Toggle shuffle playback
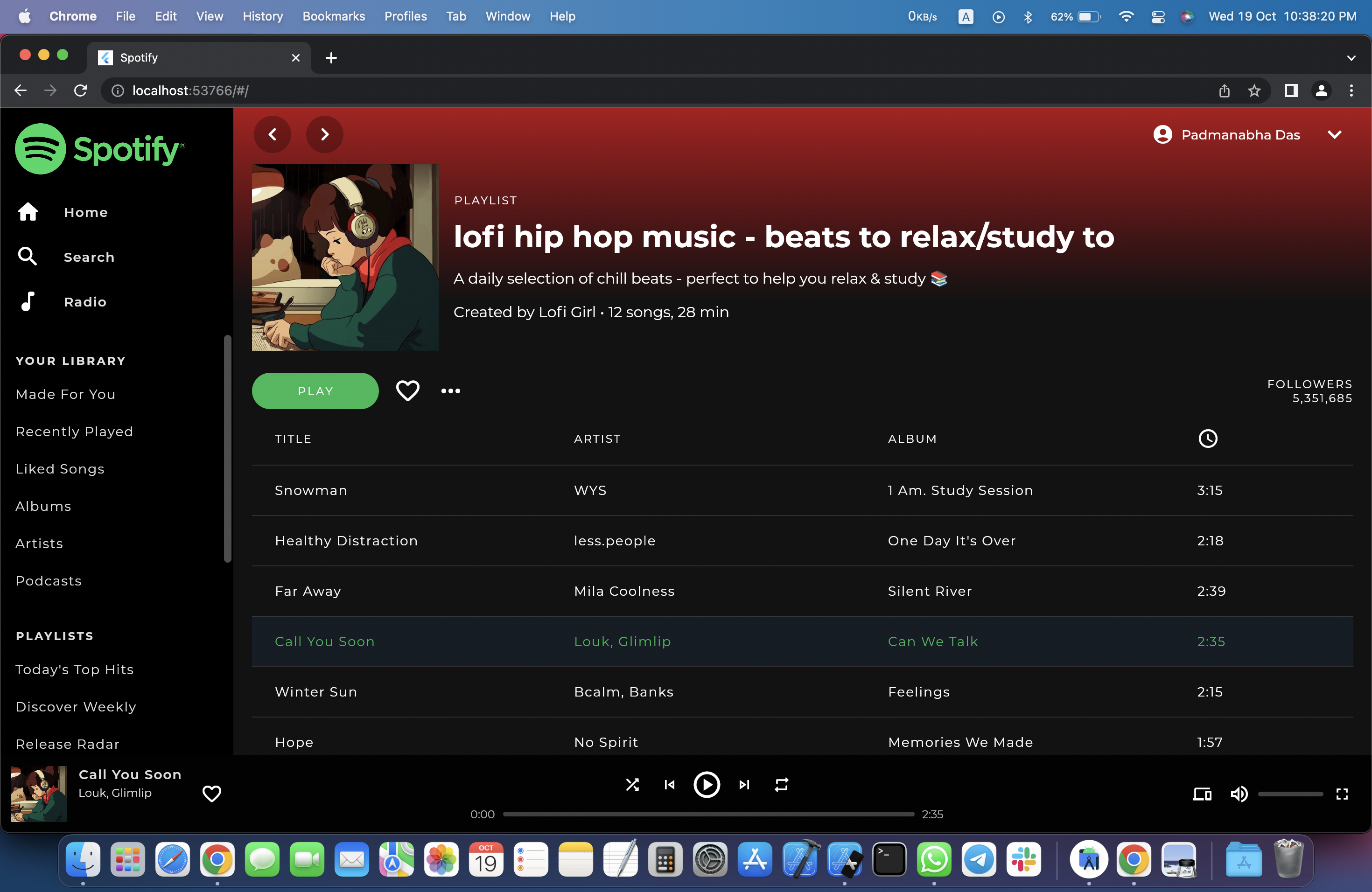This screenshot has width=1372, height=892. point(632,785)
